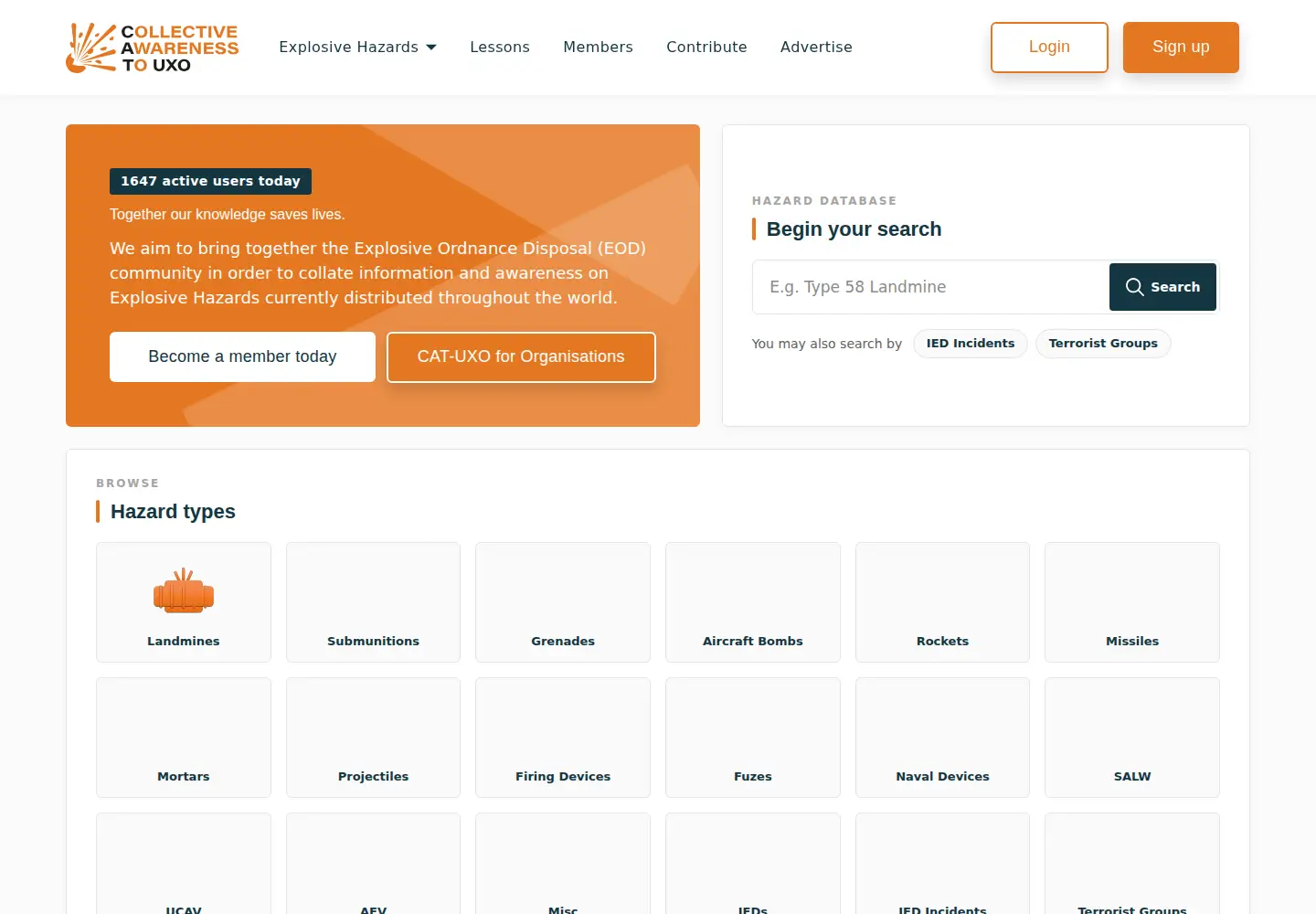Expand the Explosive Hazards dropdown menu
Image resolution: width=1316 pixels, height=914 pixels.
(x=357, y=47)
